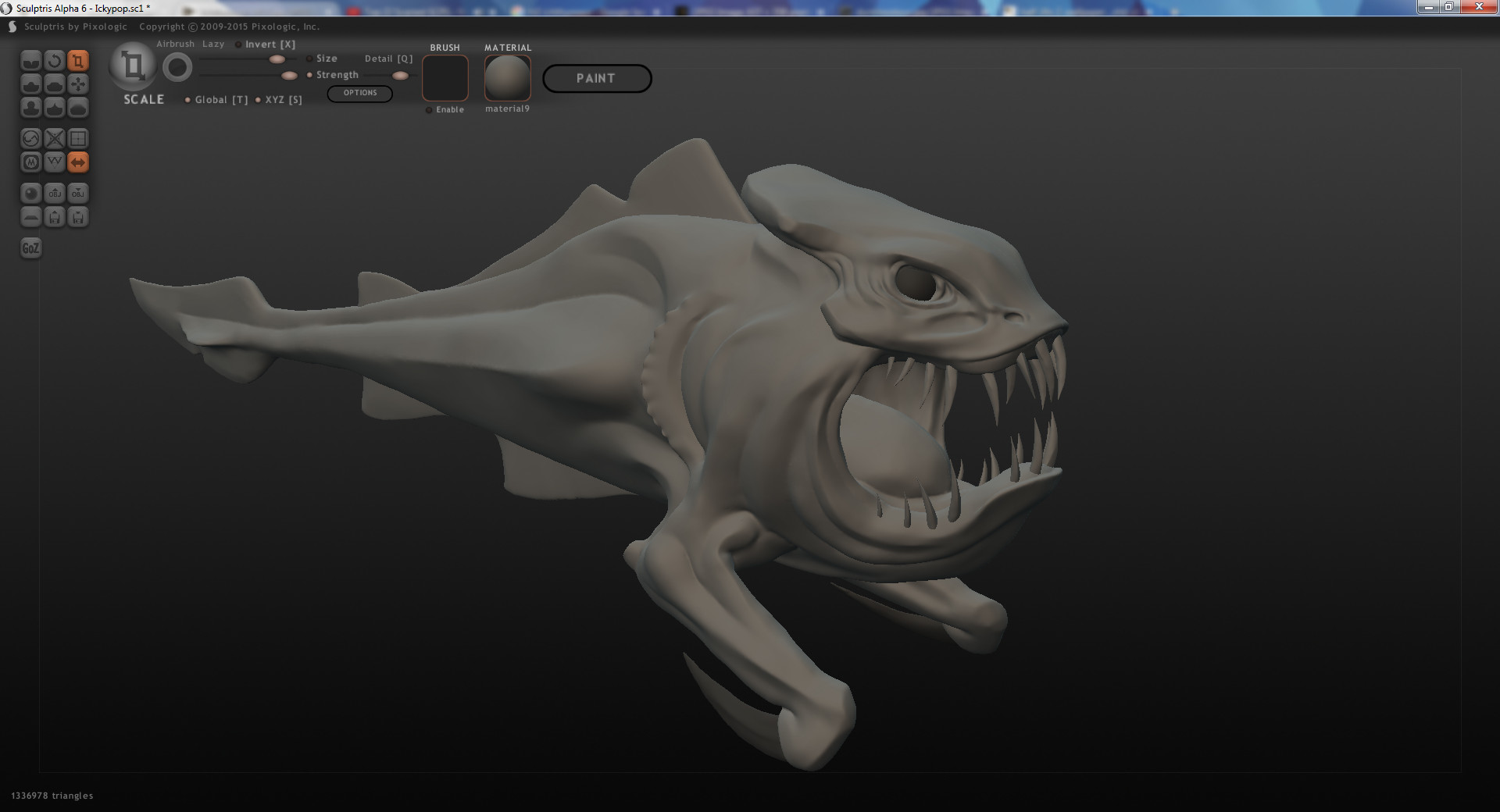Screen dimensions: 1500x812
Task: Open the Options panel
Action: click(360, 93)
